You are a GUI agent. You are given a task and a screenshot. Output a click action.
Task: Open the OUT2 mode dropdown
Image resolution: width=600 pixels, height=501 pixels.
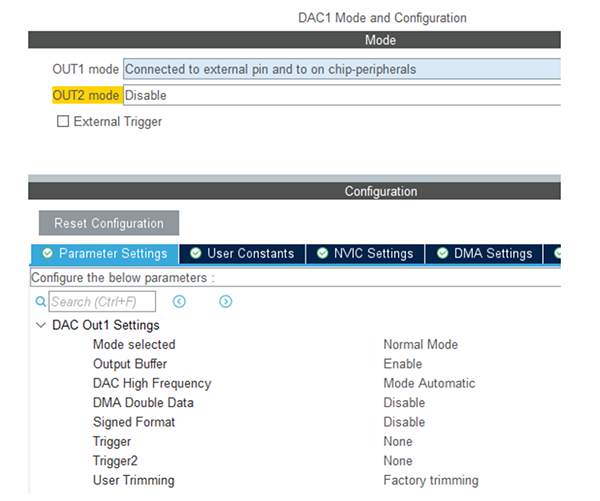click(340, 96)
